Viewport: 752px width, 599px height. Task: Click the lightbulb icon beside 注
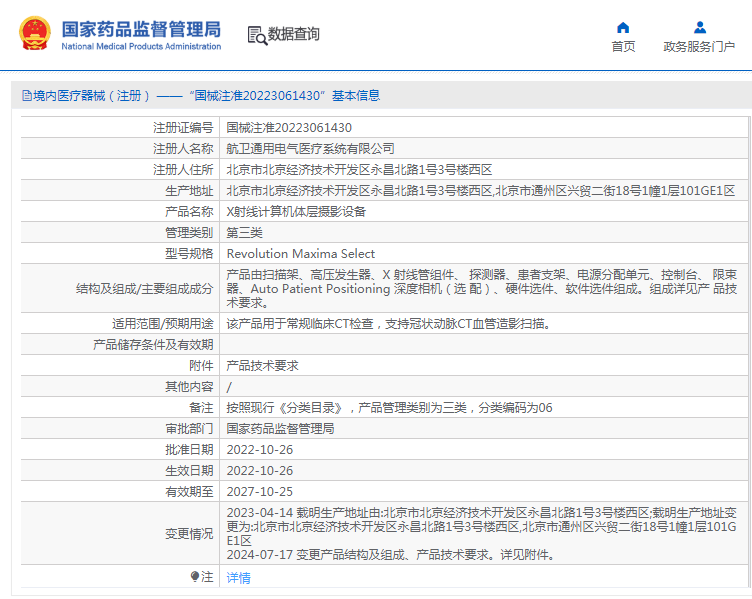(x=195, y=576)
